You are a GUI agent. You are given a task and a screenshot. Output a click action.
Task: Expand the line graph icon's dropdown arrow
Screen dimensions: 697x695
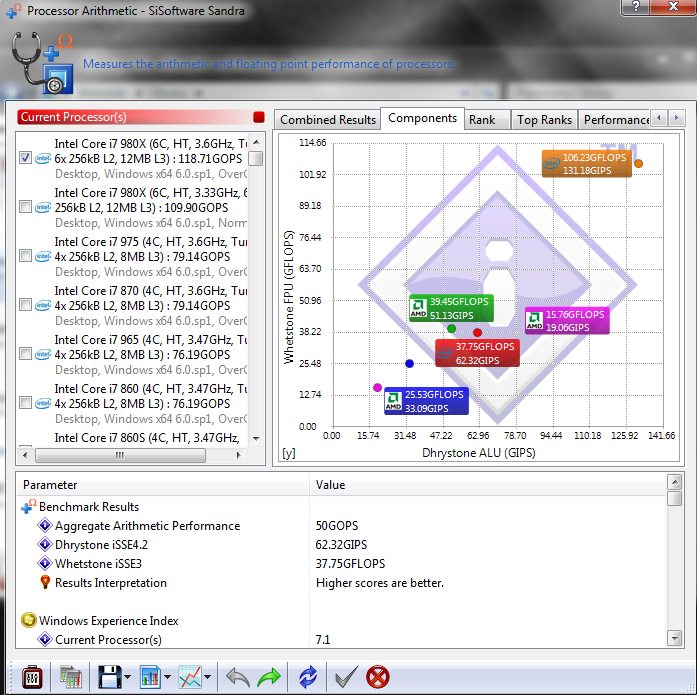208,678
